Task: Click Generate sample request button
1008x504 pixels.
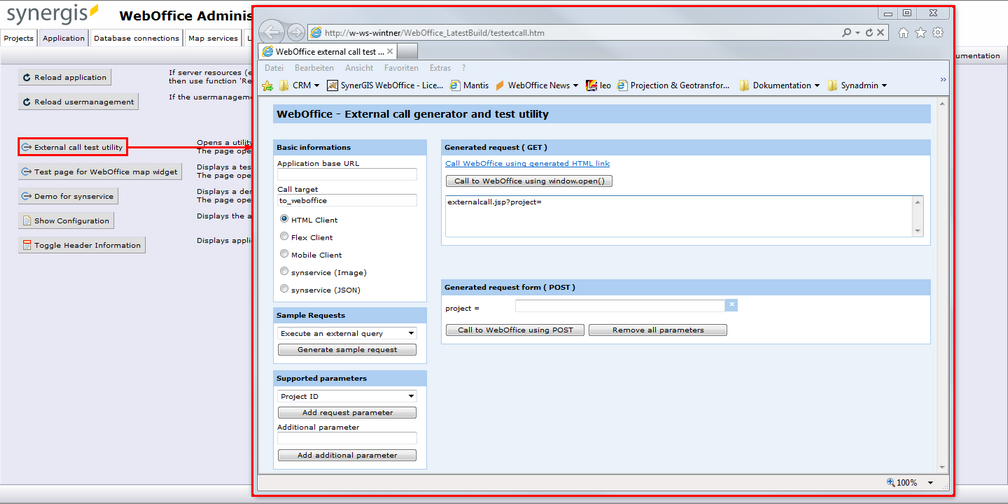Action: pos(347,350)
